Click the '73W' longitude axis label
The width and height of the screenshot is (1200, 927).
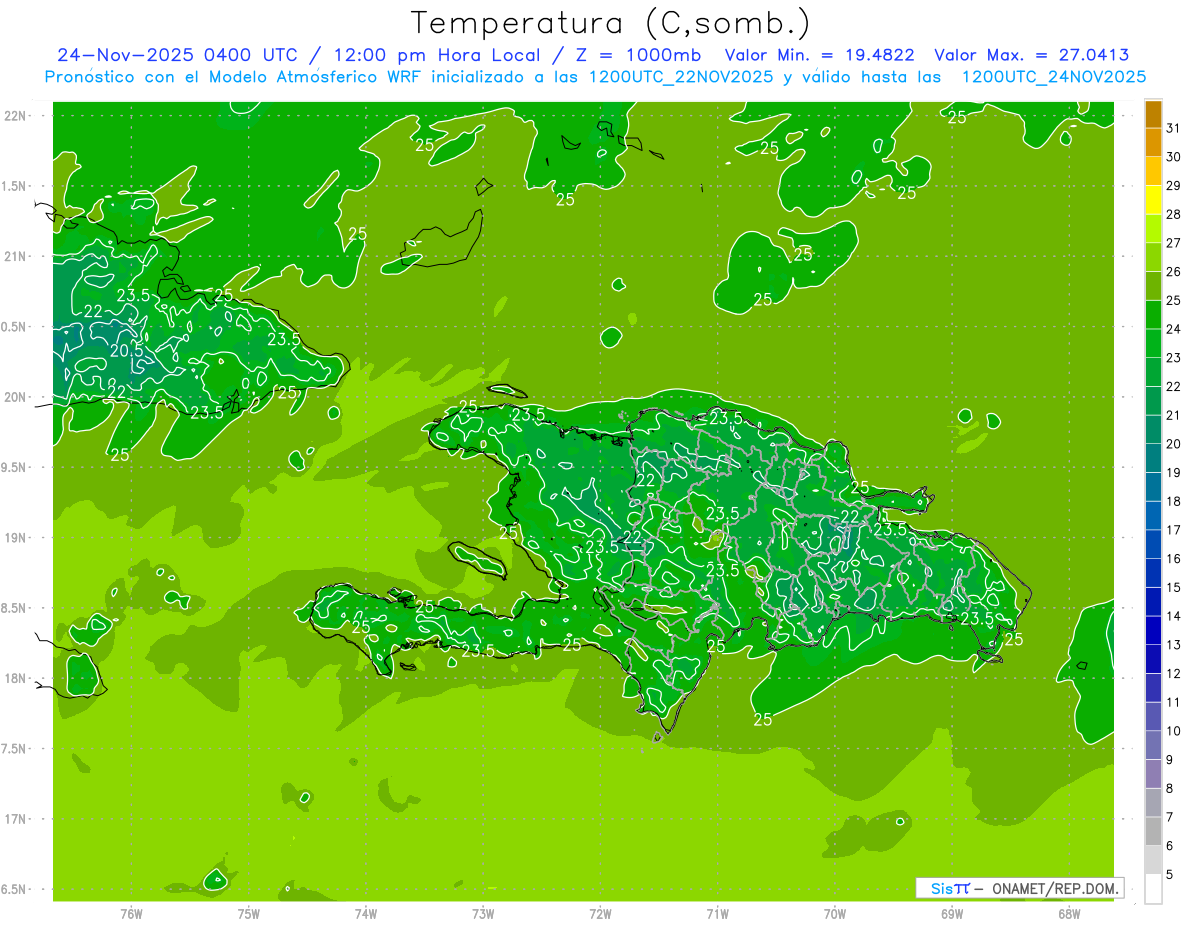483,914
